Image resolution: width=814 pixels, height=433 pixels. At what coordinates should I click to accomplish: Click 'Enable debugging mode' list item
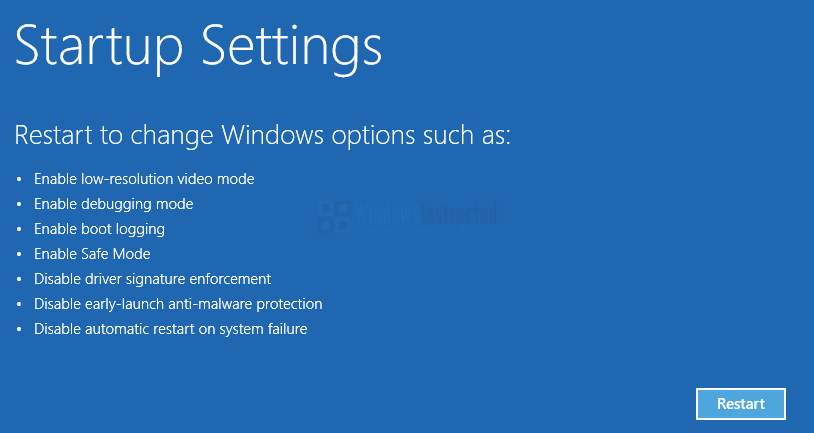point(114,204)
